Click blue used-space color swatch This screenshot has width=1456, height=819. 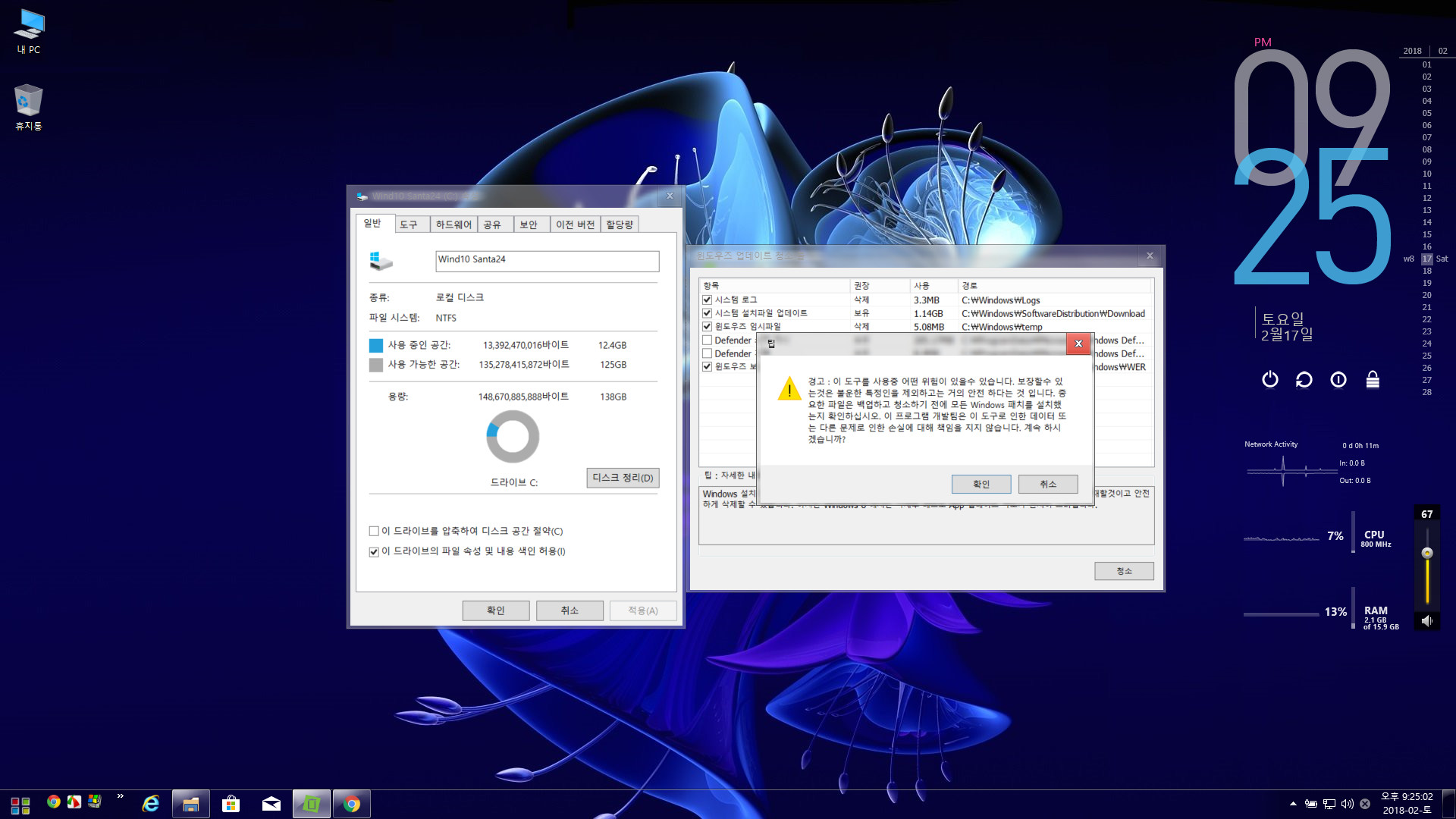pos(376,346)
